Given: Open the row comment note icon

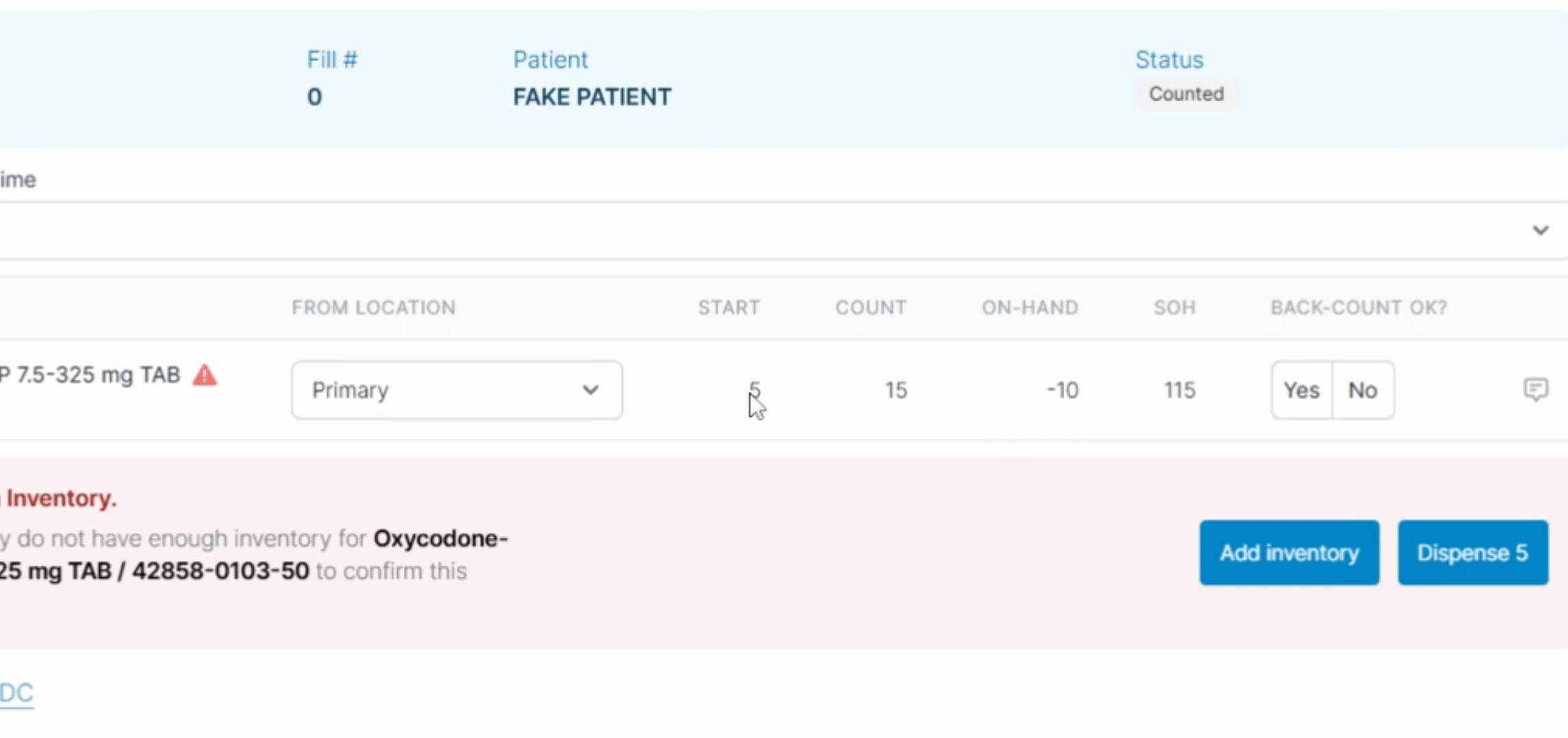Looking at the screenshot, I should (x=1535, y=389).
